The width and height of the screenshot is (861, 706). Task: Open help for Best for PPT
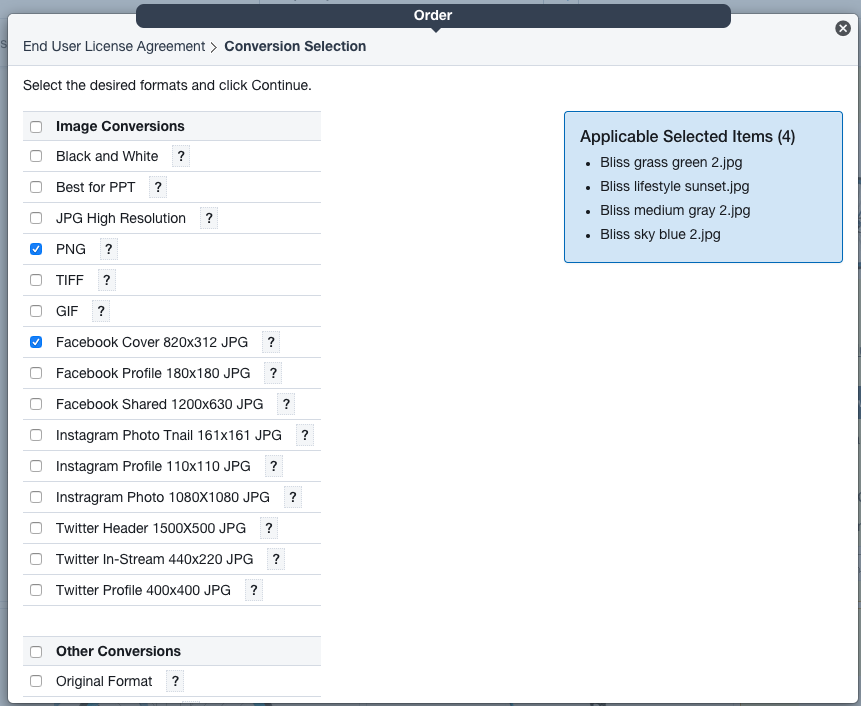coord(158,187)
